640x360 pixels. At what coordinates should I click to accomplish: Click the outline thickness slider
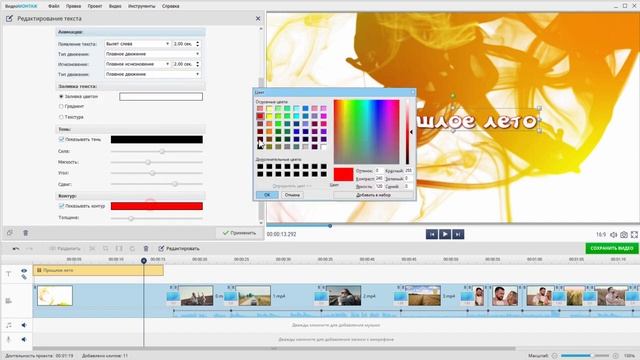157,218
